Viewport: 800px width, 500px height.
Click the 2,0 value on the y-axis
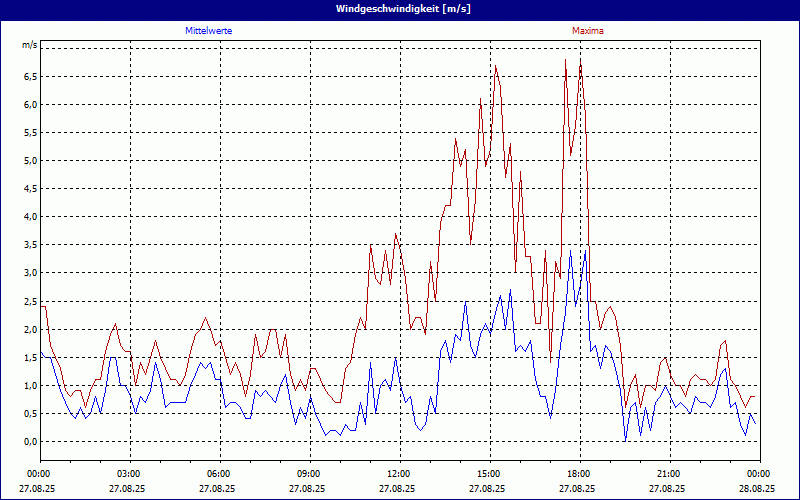(x=30, y=329)
